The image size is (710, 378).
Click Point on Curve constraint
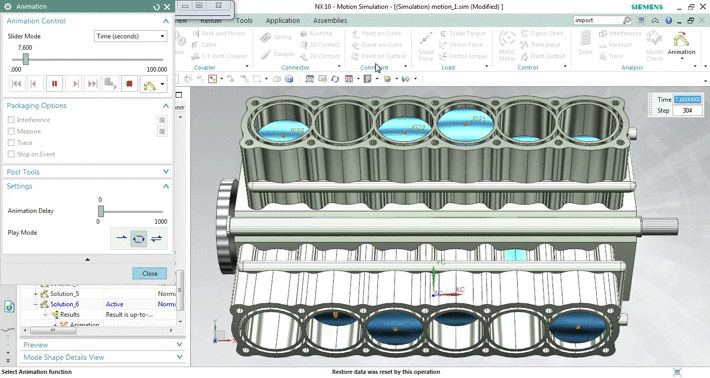377,33
